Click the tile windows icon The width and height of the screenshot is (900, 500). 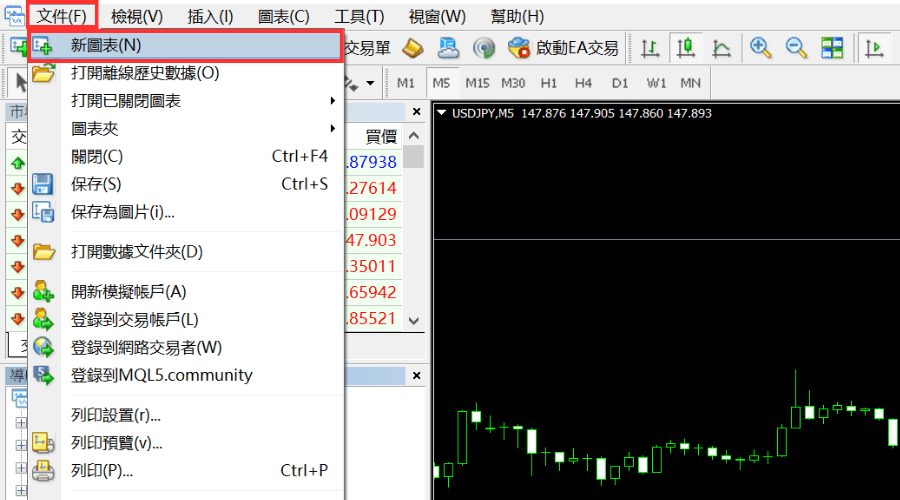tap(832, 48)
